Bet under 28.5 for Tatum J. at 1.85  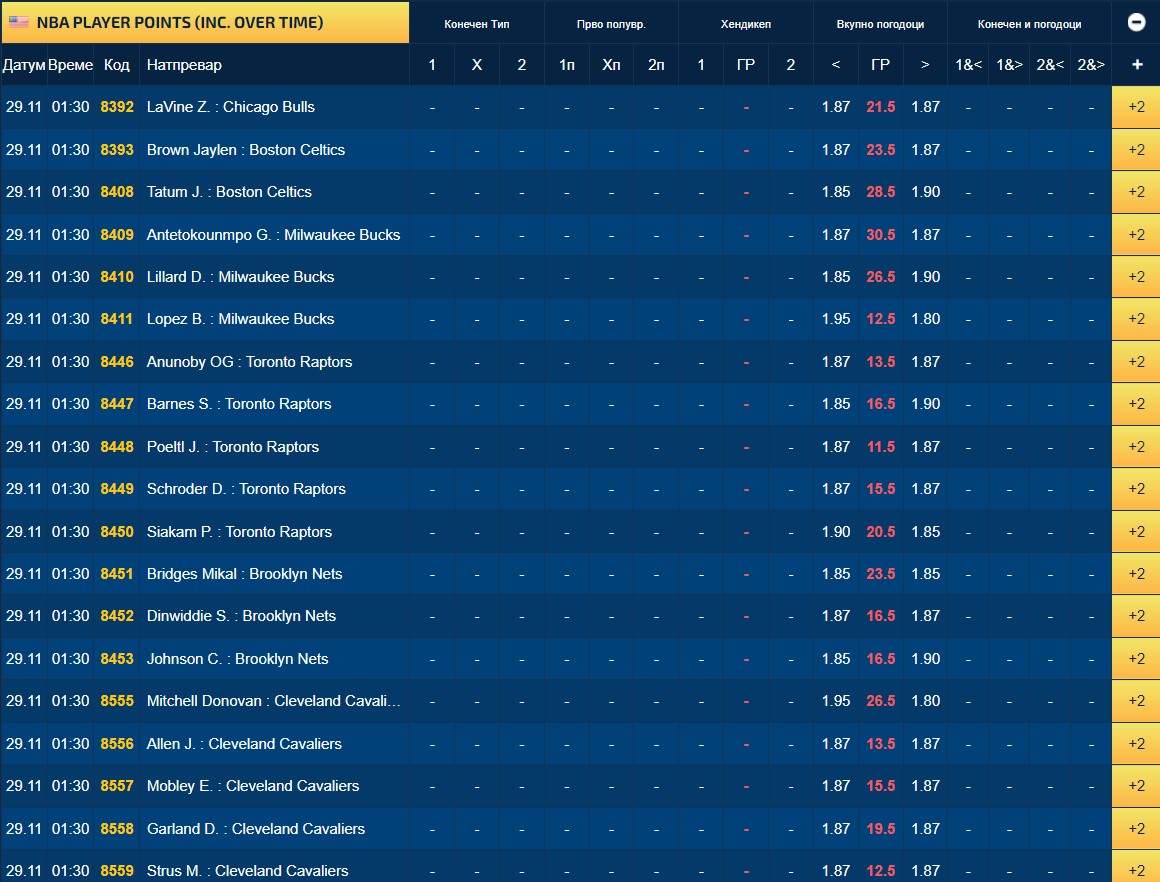(x=836, y=192)
